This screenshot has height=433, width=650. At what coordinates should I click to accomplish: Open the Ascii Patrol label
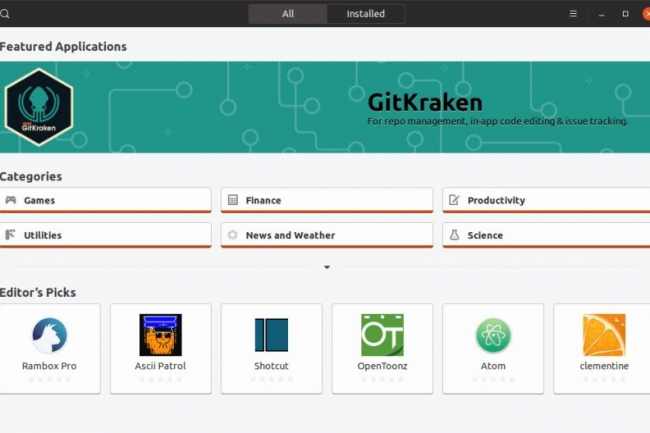click(160, 366)
